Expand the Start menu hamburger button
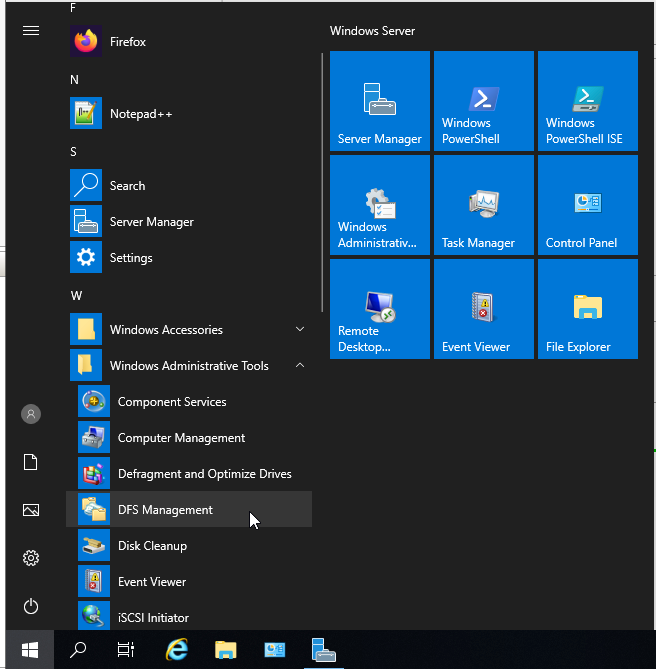The width and height of the screenshot is (656, 669). pyautogui.click(x=31, y=31)
